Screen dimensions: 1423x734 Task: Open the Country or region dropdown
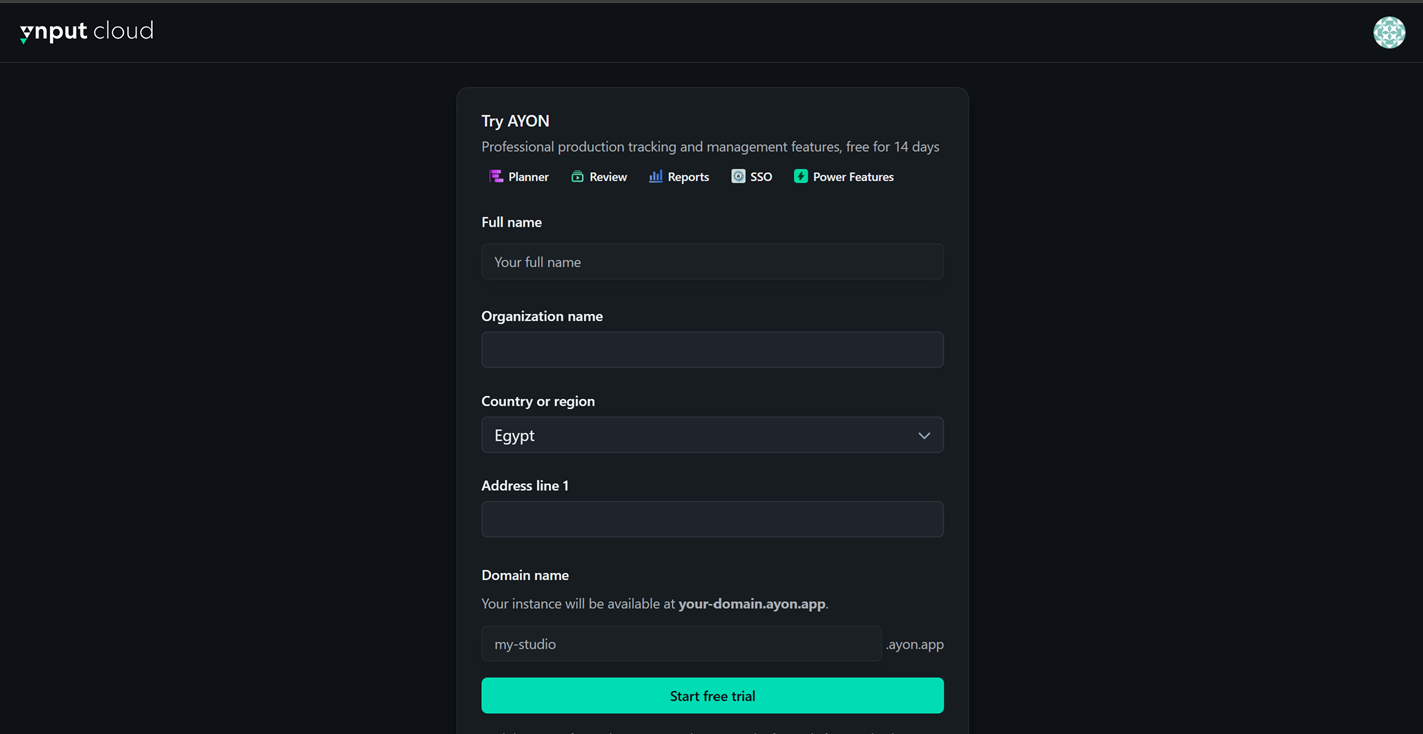point(712,435)
